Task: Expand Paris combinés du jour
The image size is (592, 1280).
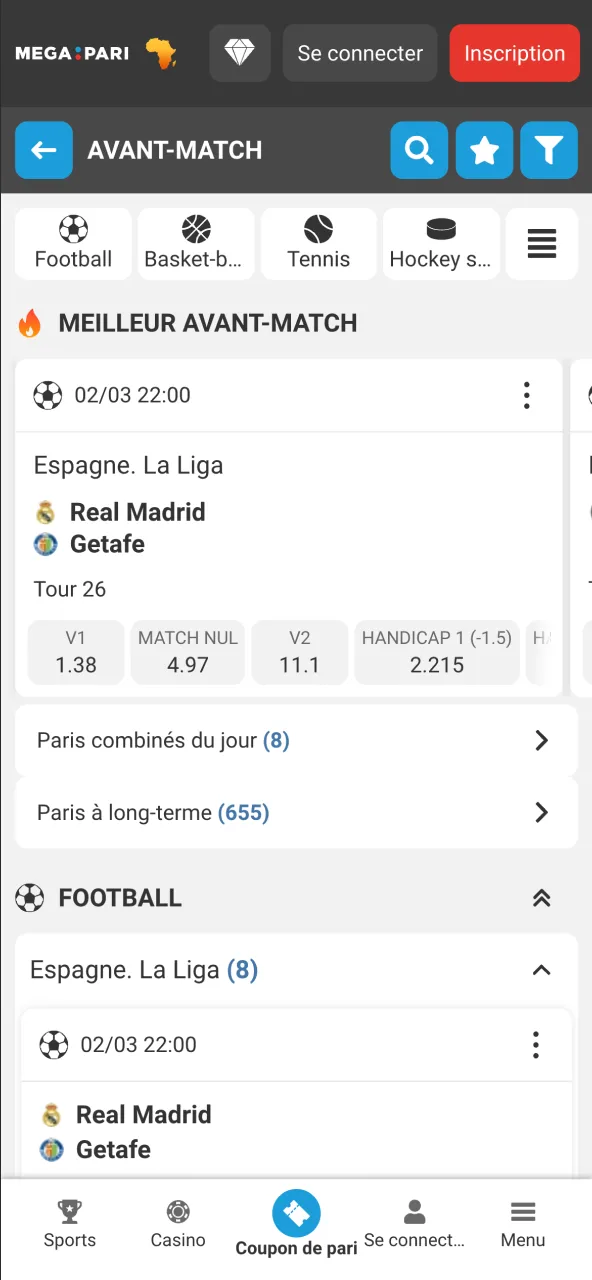Action: (x=296, y=740)
